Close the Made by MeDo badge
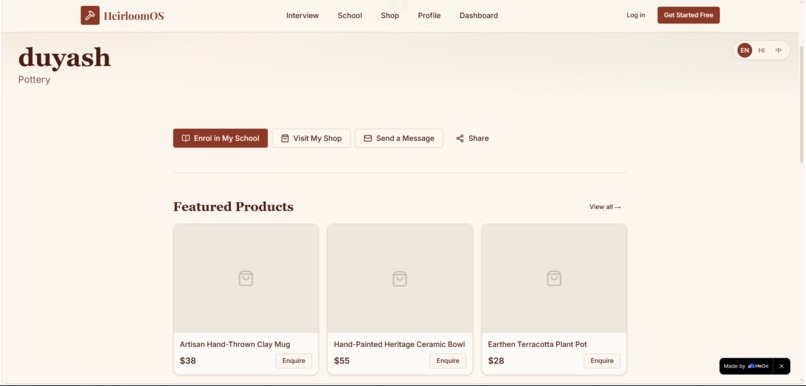The width and height of the screenshot is (806, 386). (x=781, y=366)
